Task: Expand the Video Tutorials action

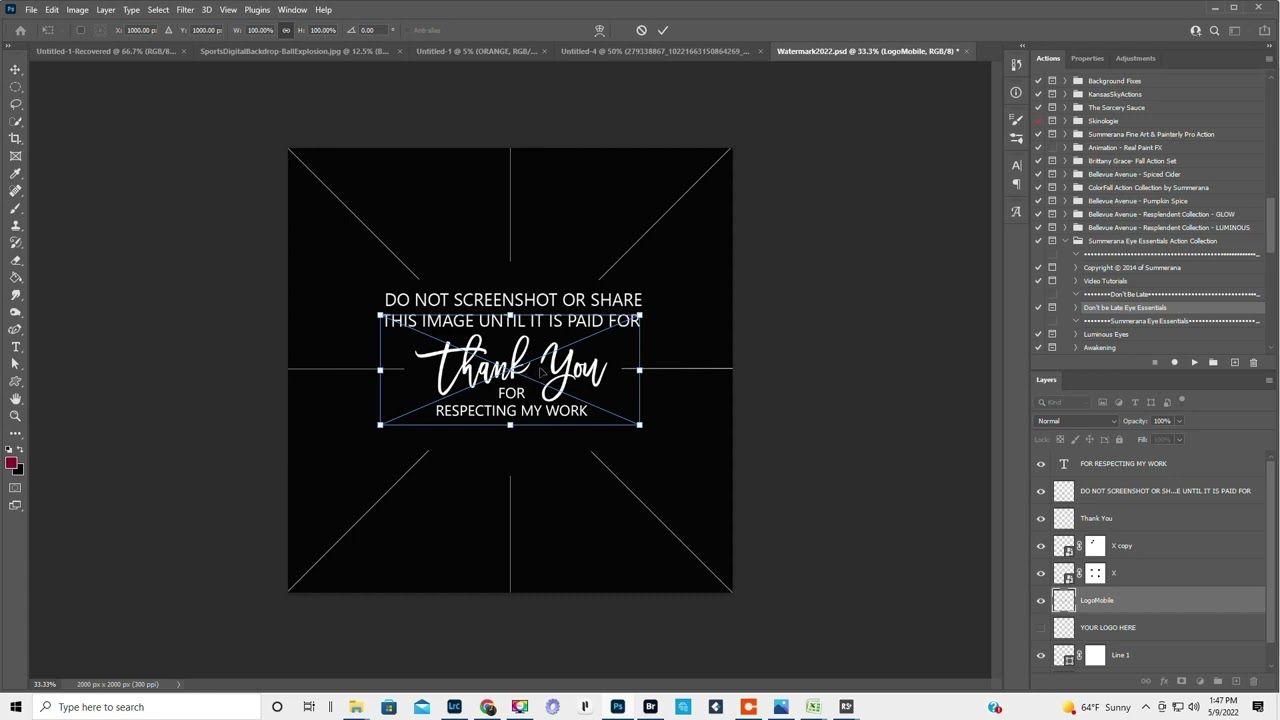Action: [x=1076, y=281]
